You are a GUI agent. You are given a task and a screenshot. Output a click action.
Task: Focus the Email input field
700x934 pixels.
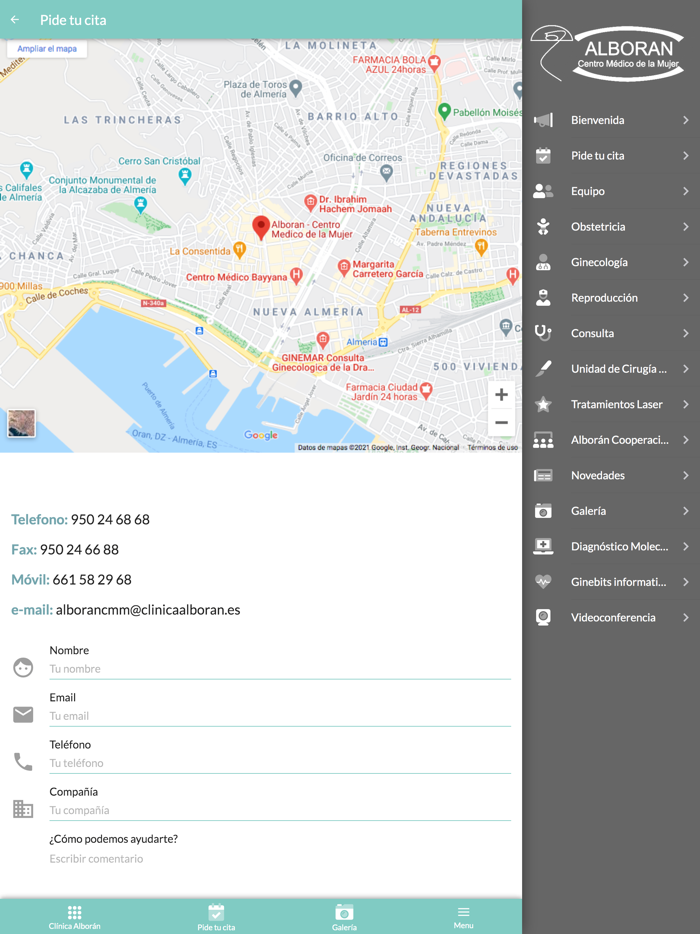click(280, 716)
